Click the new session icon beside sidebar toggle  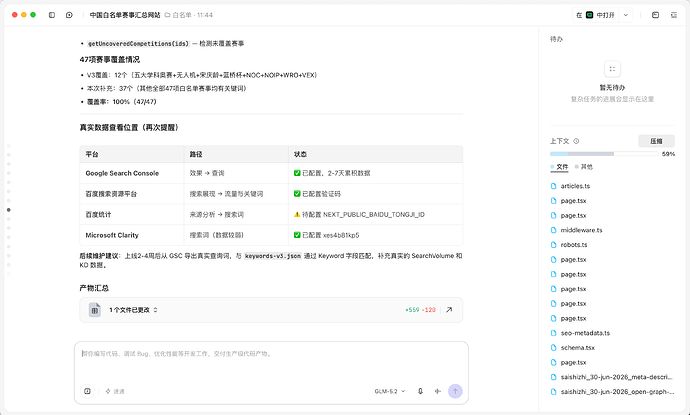coord(69,15)
